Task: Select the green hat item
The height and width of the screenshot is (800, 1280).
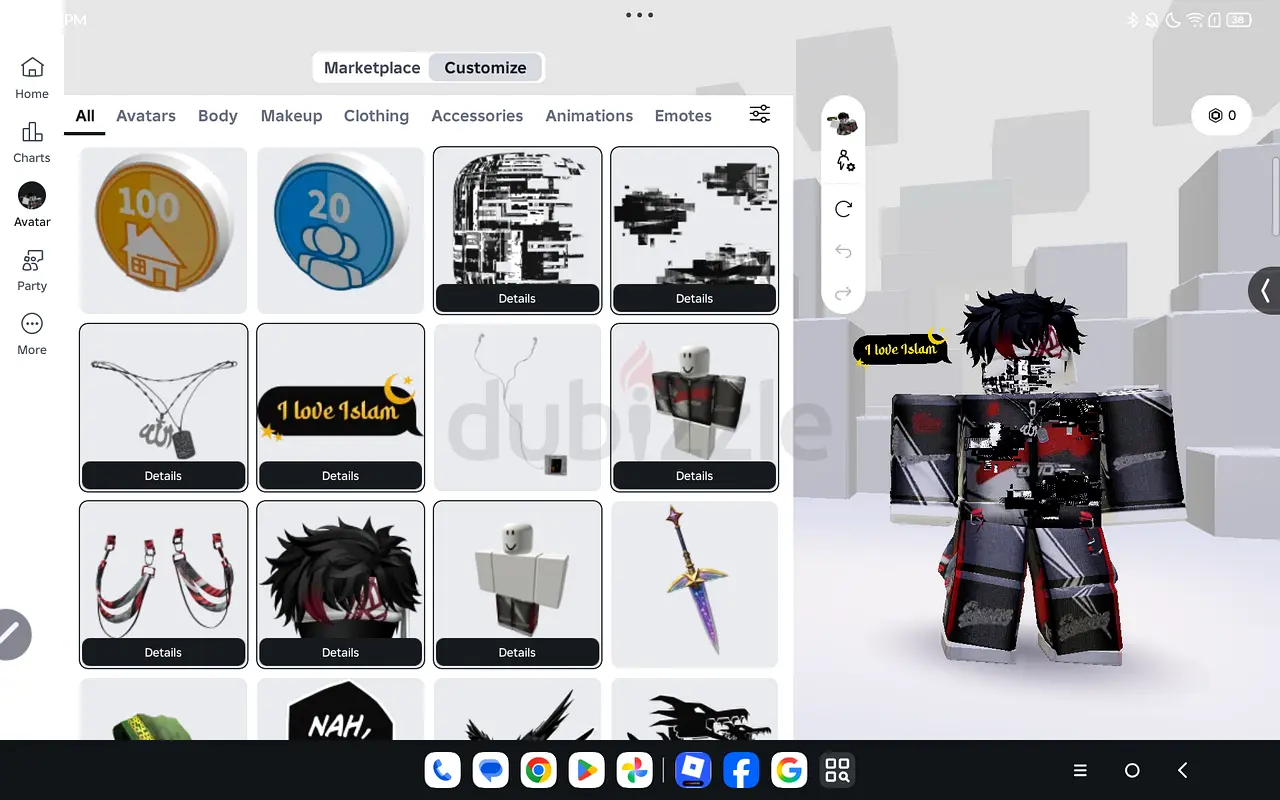Action: (163, 709)
